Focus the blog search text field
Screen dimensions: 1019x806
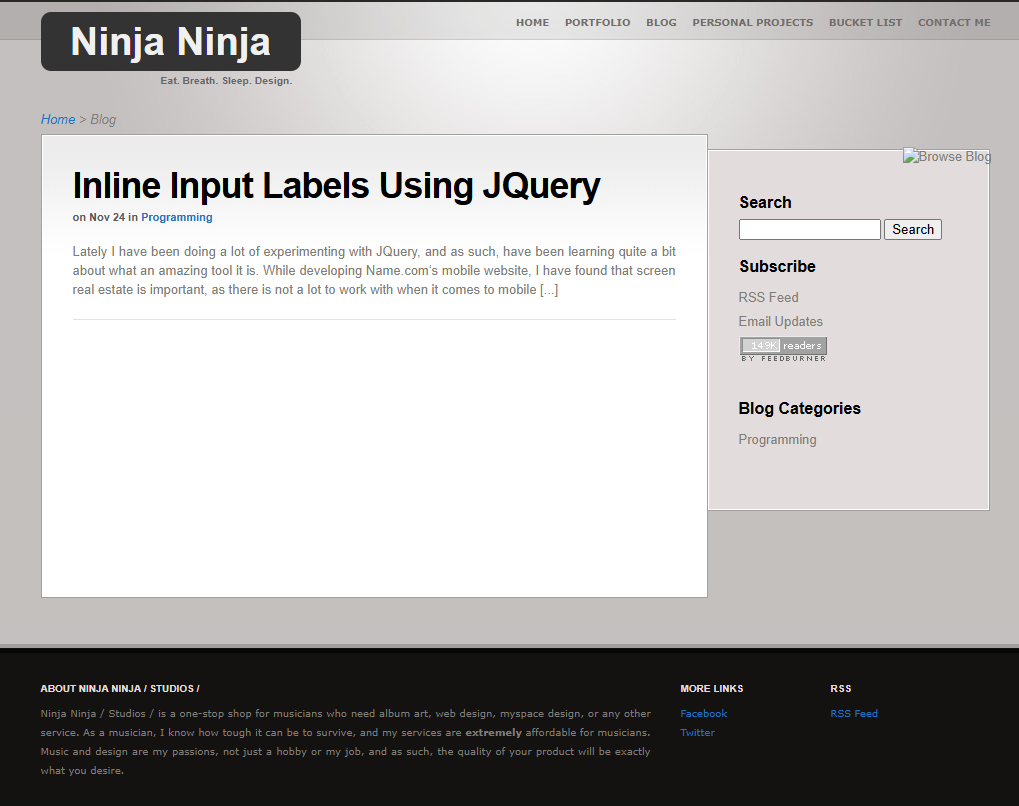point(810,229)
